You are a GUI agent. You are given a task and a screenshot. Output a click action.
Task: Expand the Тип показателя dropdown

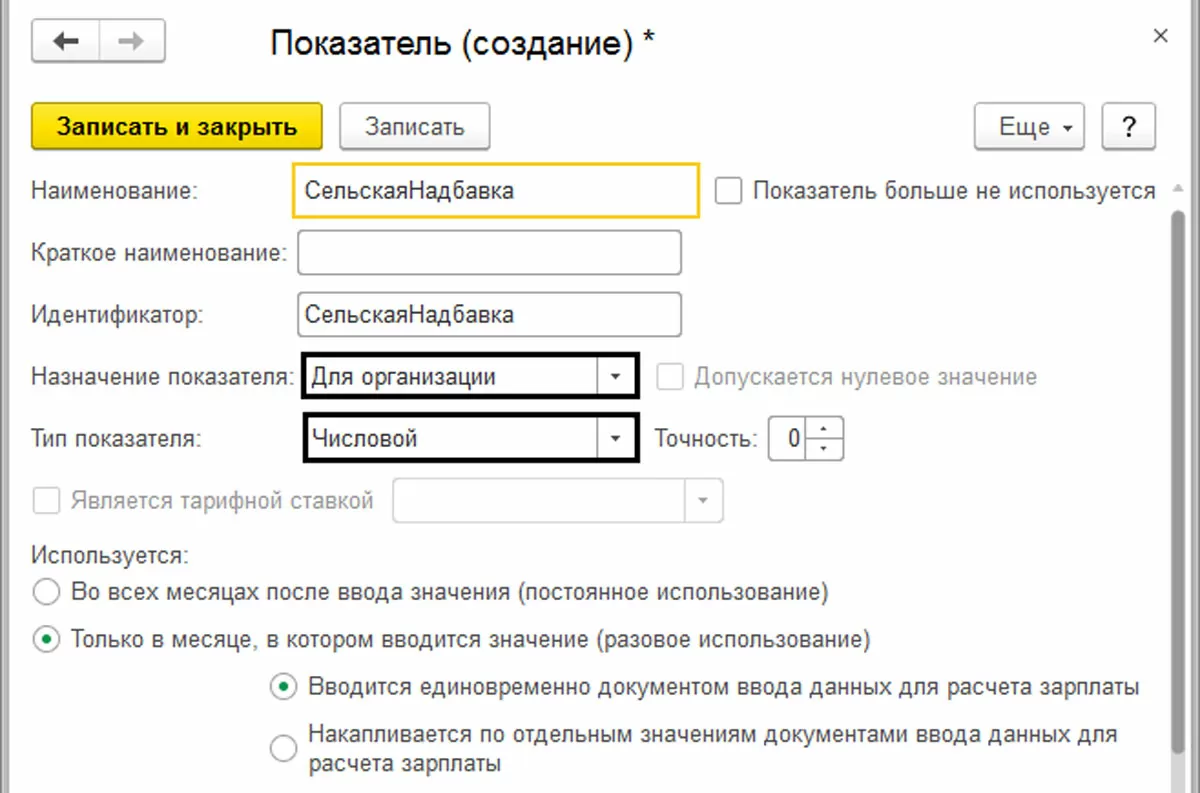tap(616, 438)
